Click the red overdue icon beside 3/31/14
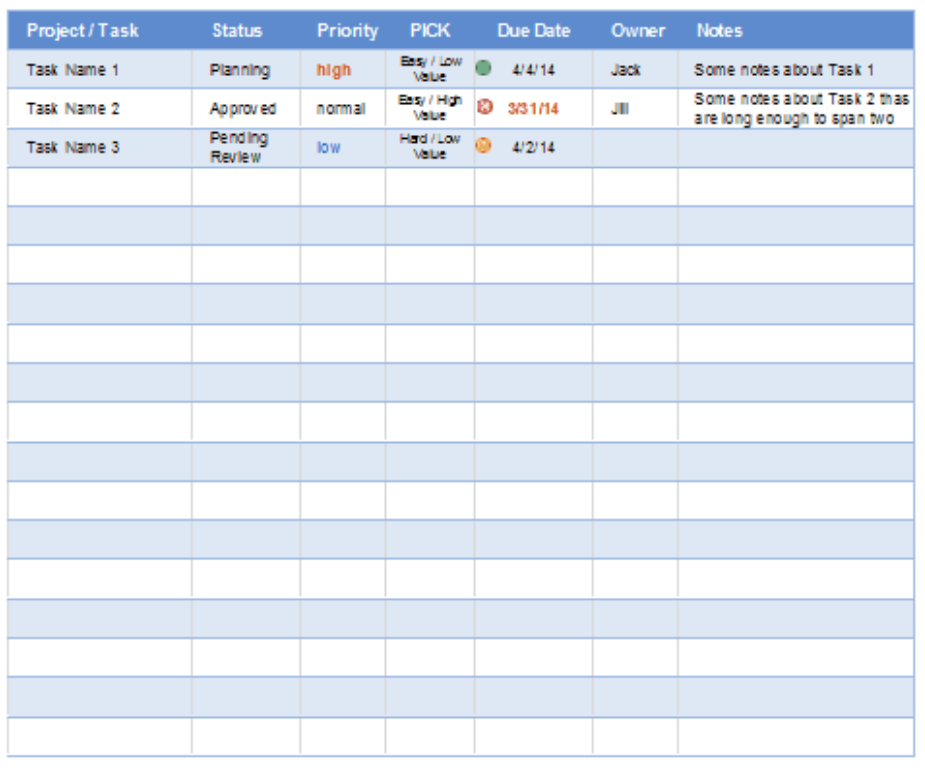Viewport: 925px width, 780px height. click(x=485, y=107)
